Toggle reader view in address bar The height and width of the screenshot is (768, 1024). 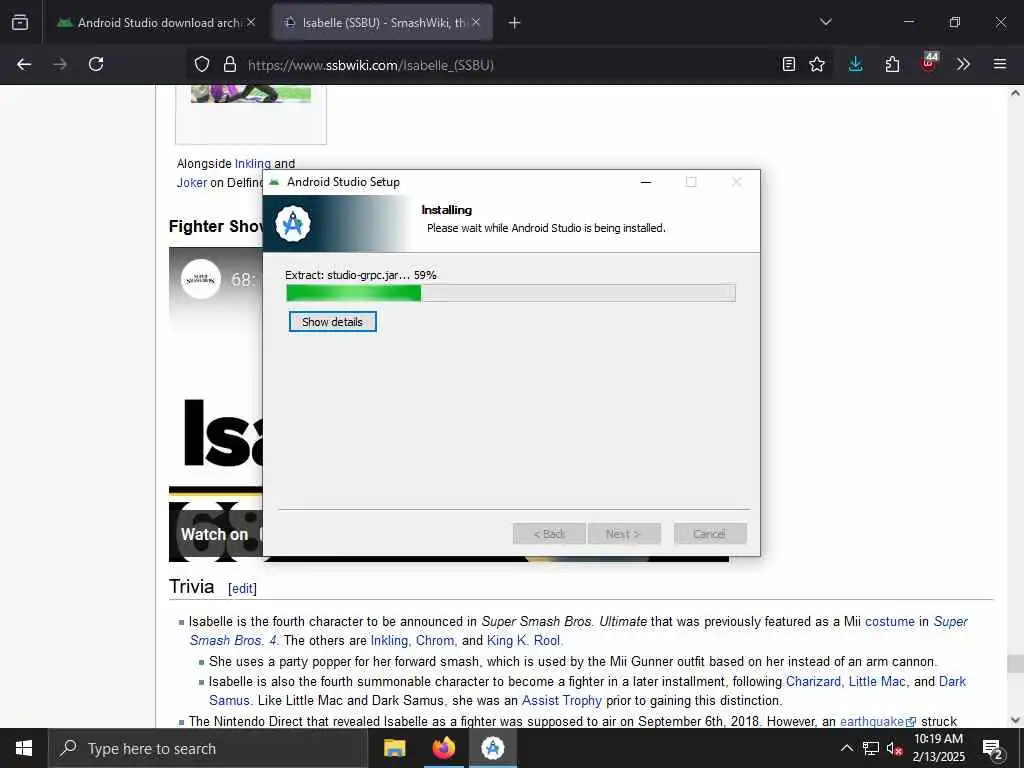click(x=789, y=64)
